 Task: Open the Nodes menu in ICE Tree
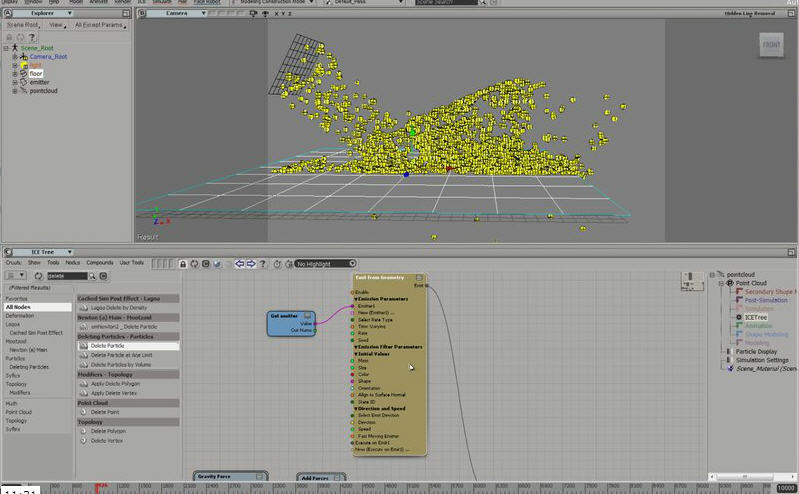73,262
